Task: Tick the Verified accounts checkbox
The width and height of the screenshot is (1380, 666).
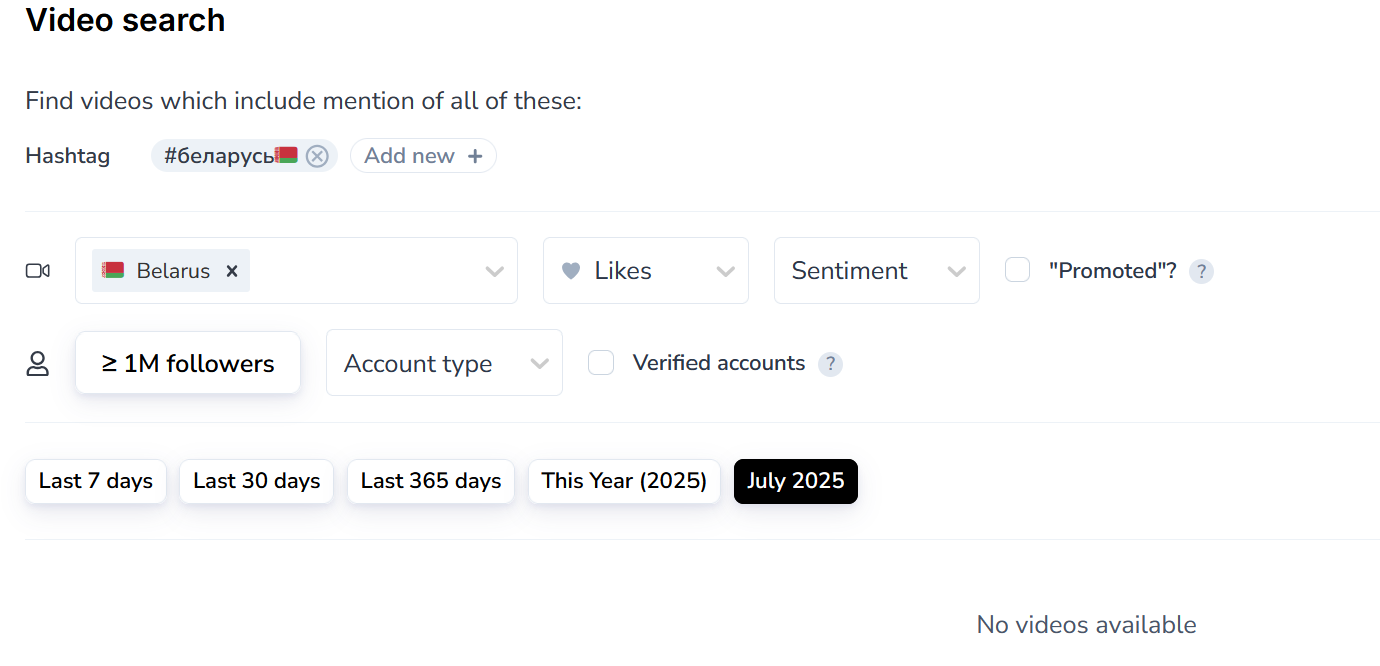Action: 601,363
